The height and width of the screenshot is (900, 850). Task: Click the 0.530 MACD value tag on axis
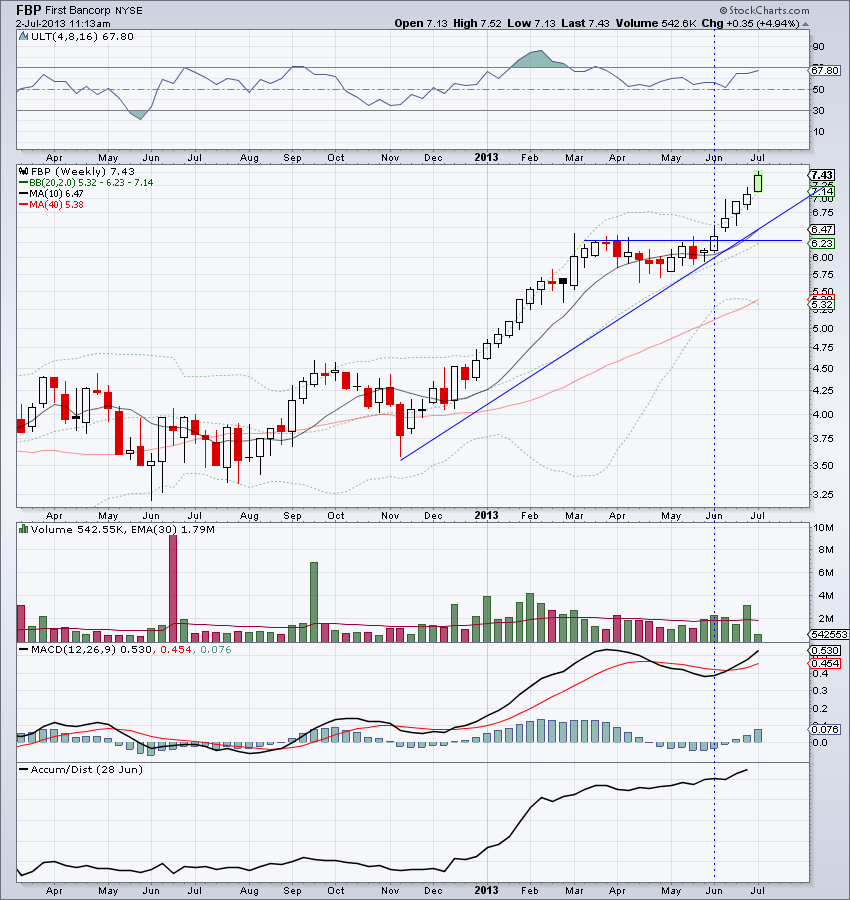(x=825, y=650)
